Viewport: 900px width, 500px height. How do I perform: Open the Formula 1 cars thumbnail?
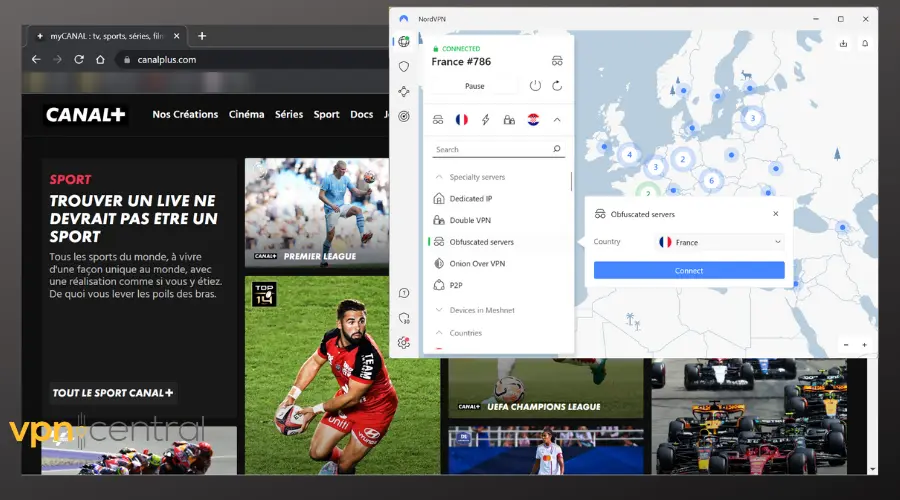[749, 416]
